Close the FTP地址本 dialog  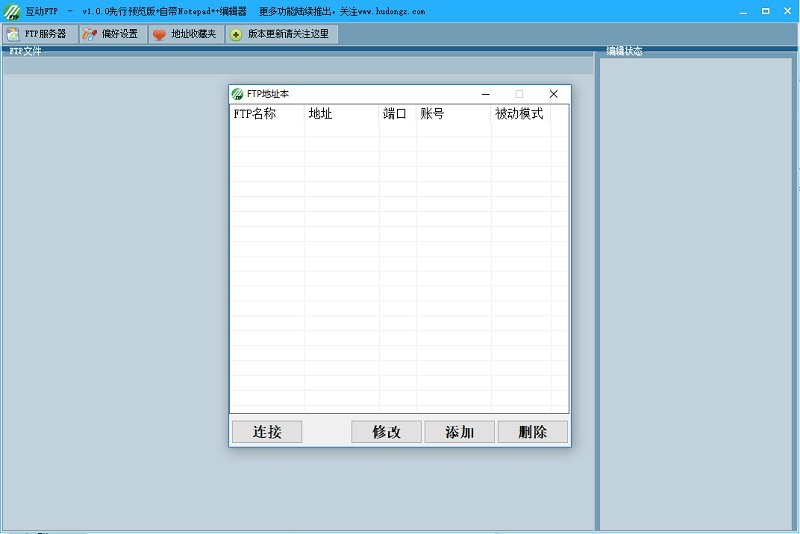tap(553, 94)
